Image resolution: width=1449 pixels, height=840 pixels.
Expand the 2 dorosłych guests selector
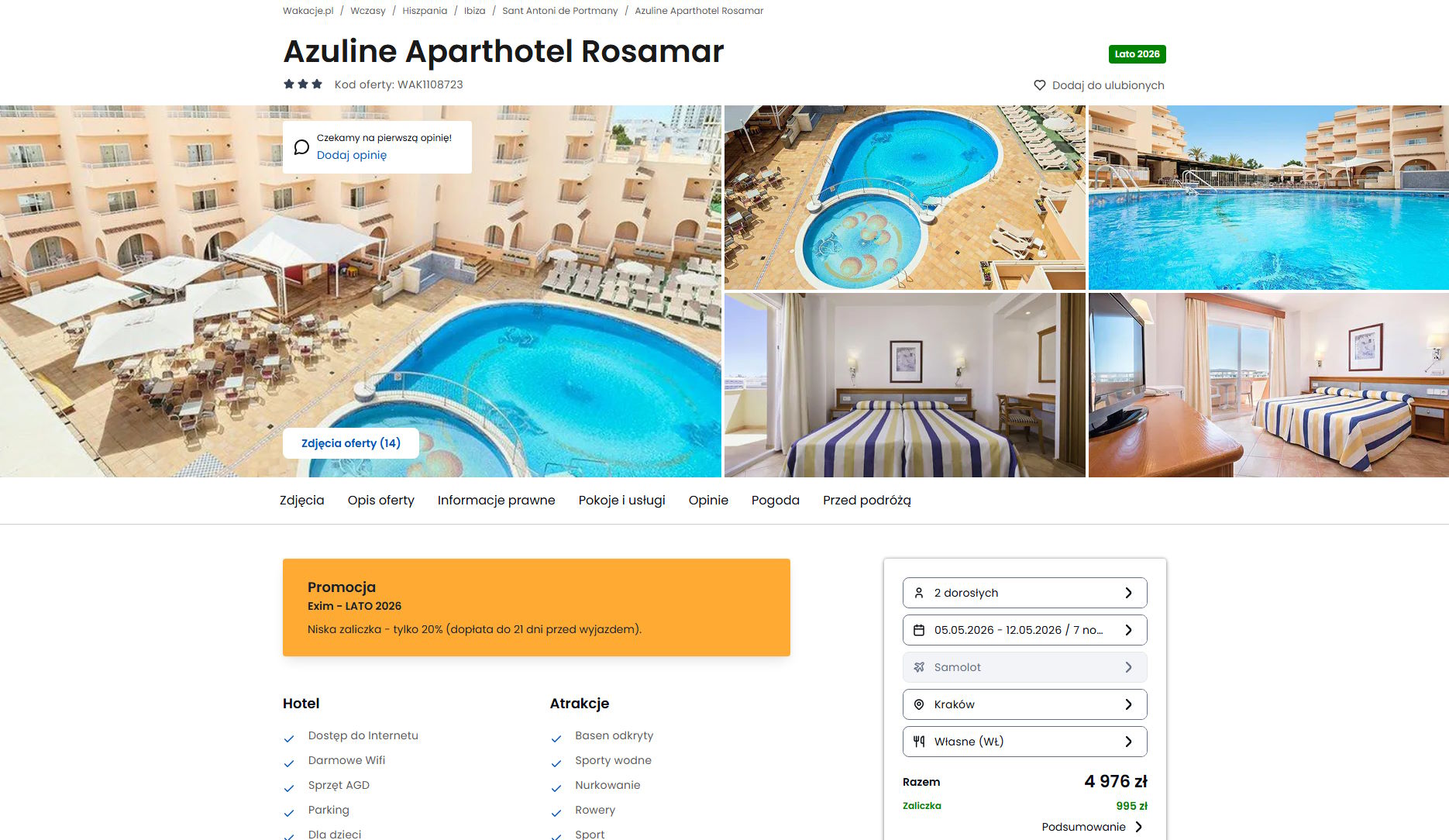point(1024,593)
